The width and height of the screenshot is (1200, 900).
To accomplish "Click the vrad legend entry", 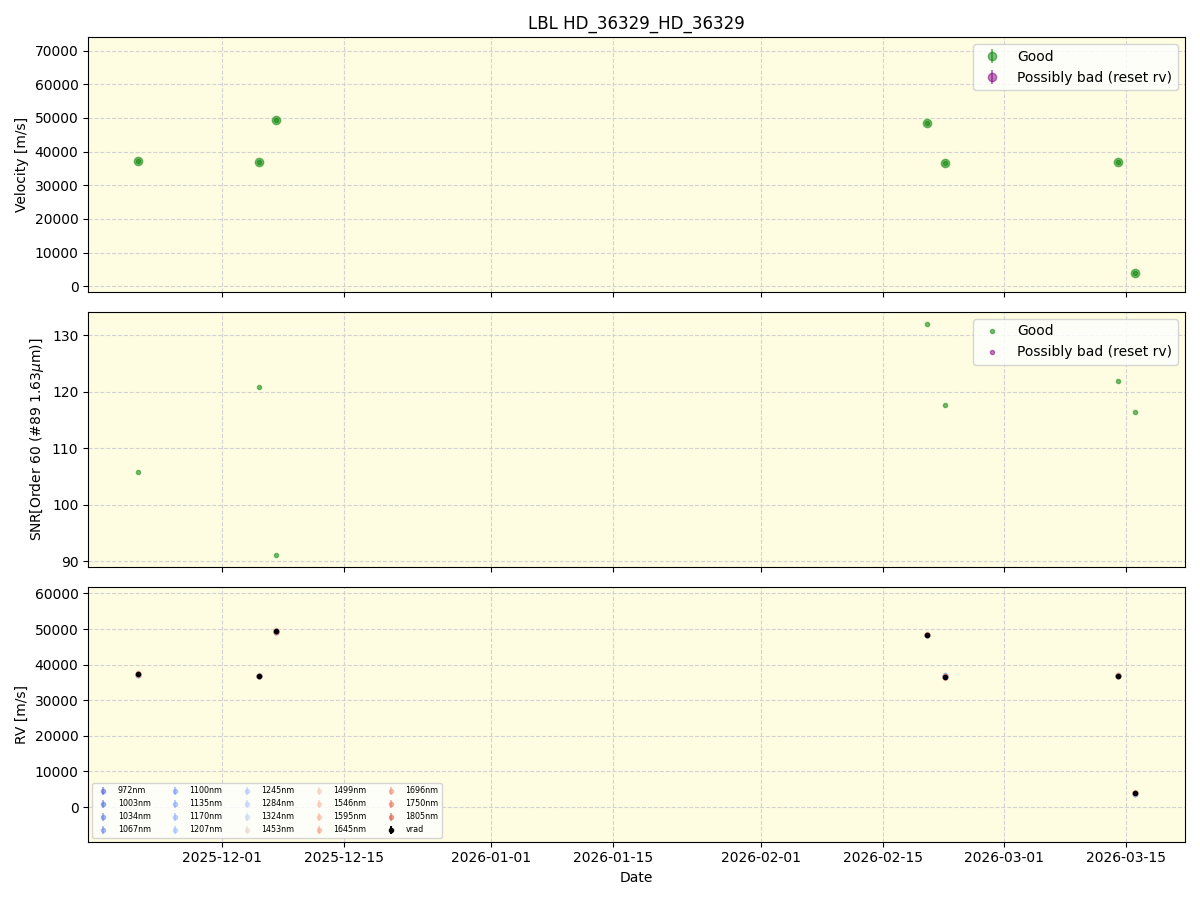I will click(414, 829).
